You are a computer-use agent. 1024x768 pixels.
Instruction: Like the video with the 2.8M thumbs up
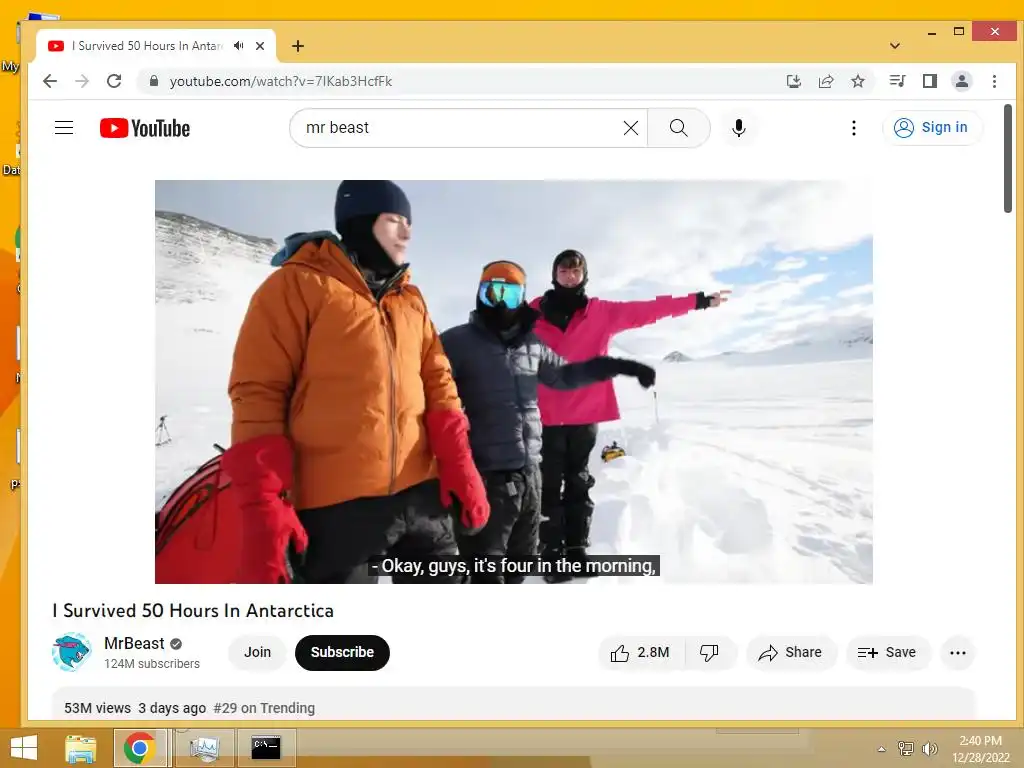click(641, 652)
